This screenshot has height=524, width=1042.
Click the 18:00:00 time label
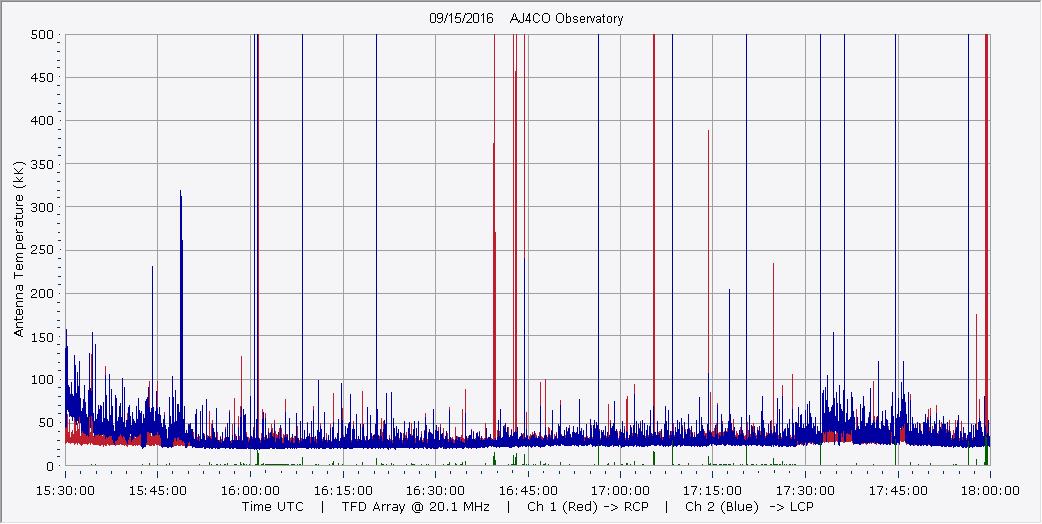click(991, 491)
